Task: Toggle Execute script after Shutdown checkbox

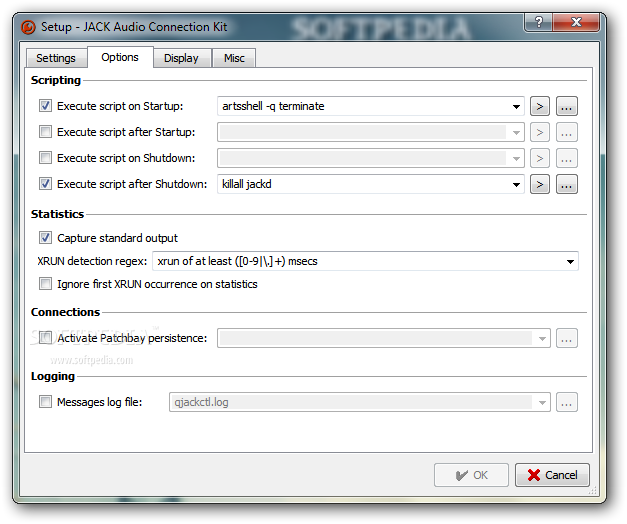Action: 45,184
